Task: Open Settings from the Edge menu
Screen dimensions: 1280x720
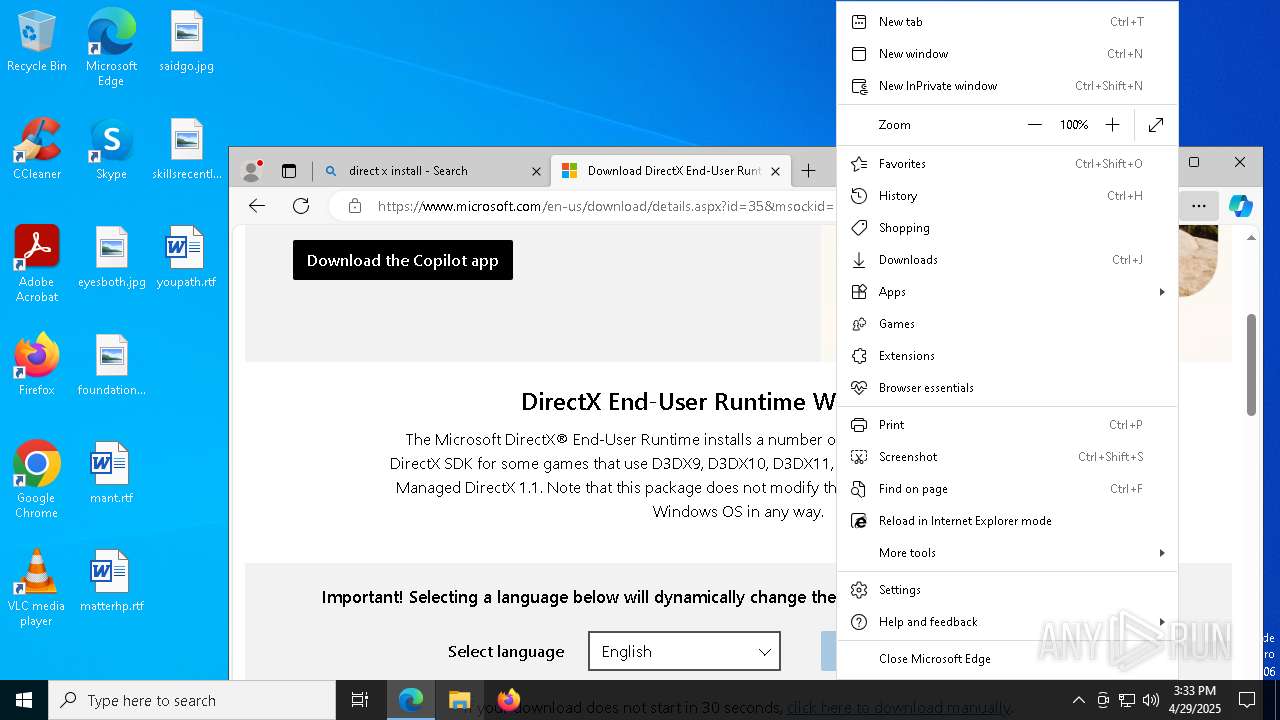Action: click(x=1007, y=590)
